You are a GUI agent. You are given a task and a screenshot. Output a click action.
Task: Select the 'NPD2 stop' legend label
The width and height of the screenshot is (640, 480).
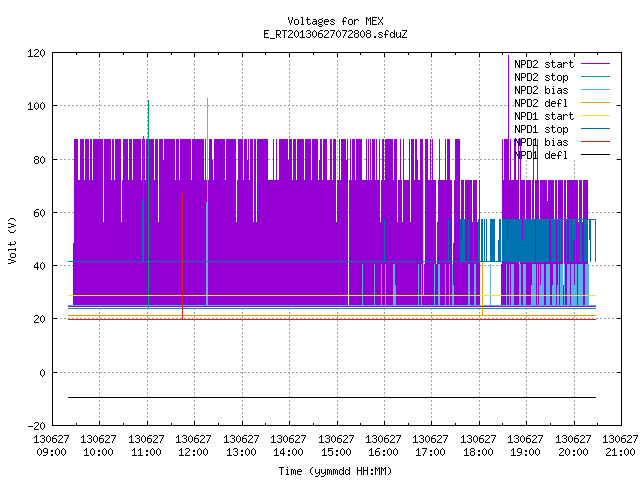541,77
